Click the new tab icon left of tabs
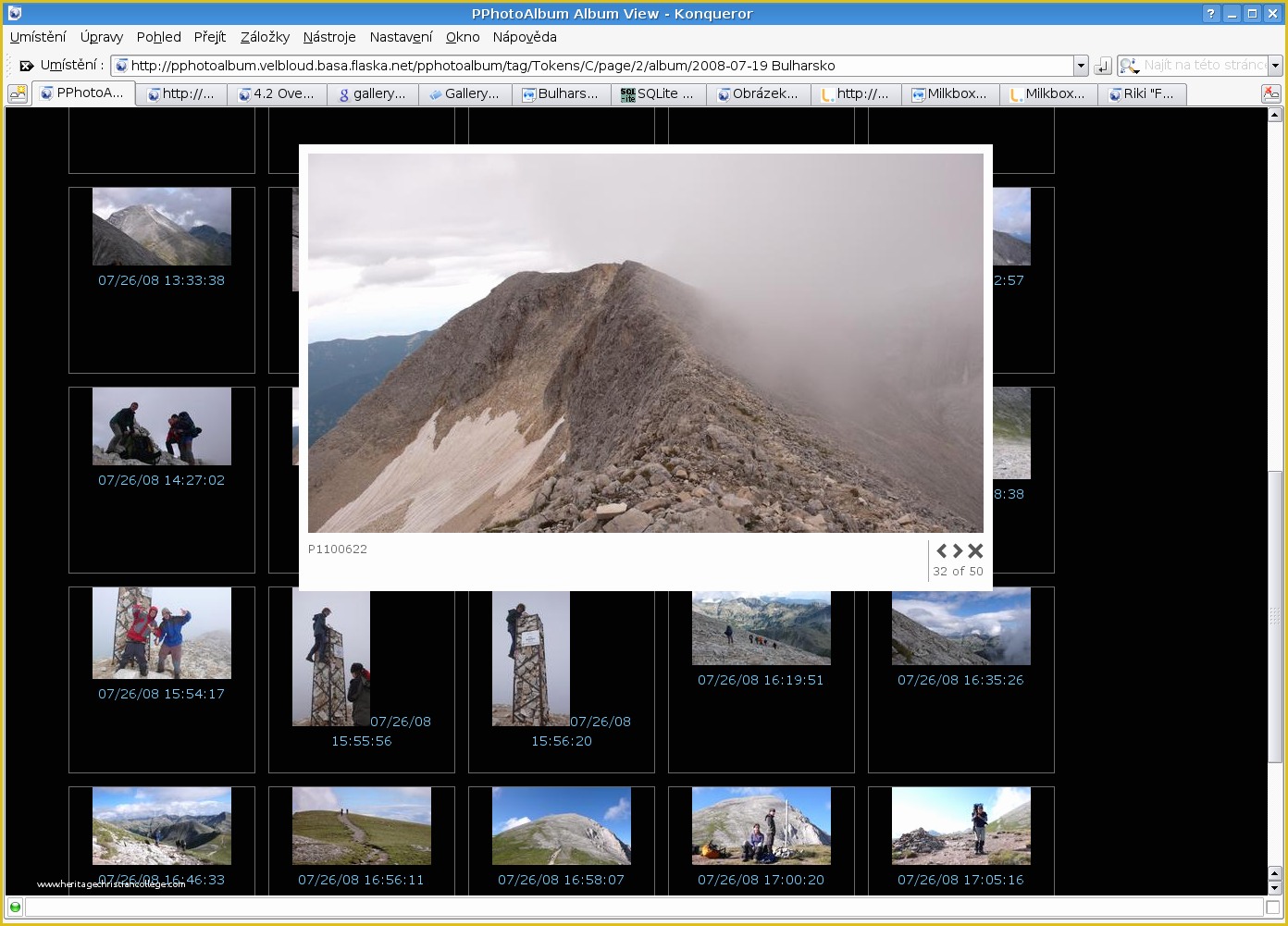Image resolution: width=1288 pixels, height=926 pixels. (18, 93)
